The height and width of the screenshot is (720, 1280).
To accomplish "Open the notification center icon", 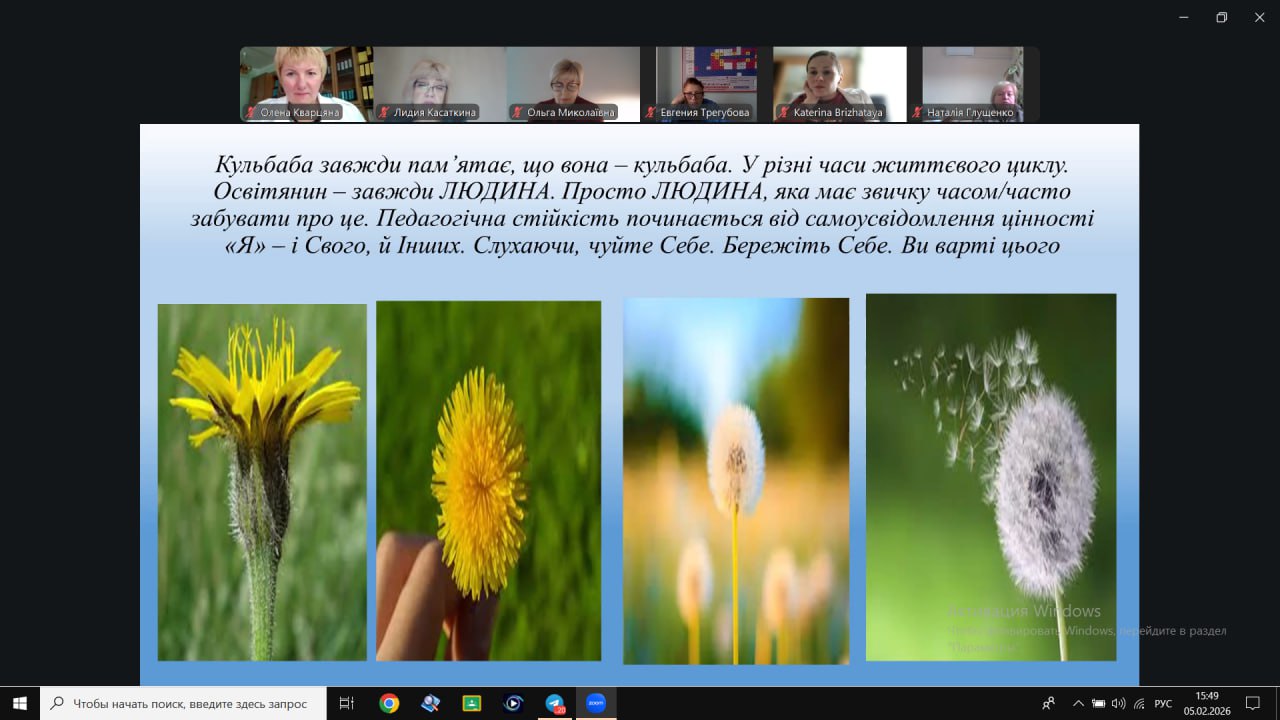I will (x=1252, y=703).
